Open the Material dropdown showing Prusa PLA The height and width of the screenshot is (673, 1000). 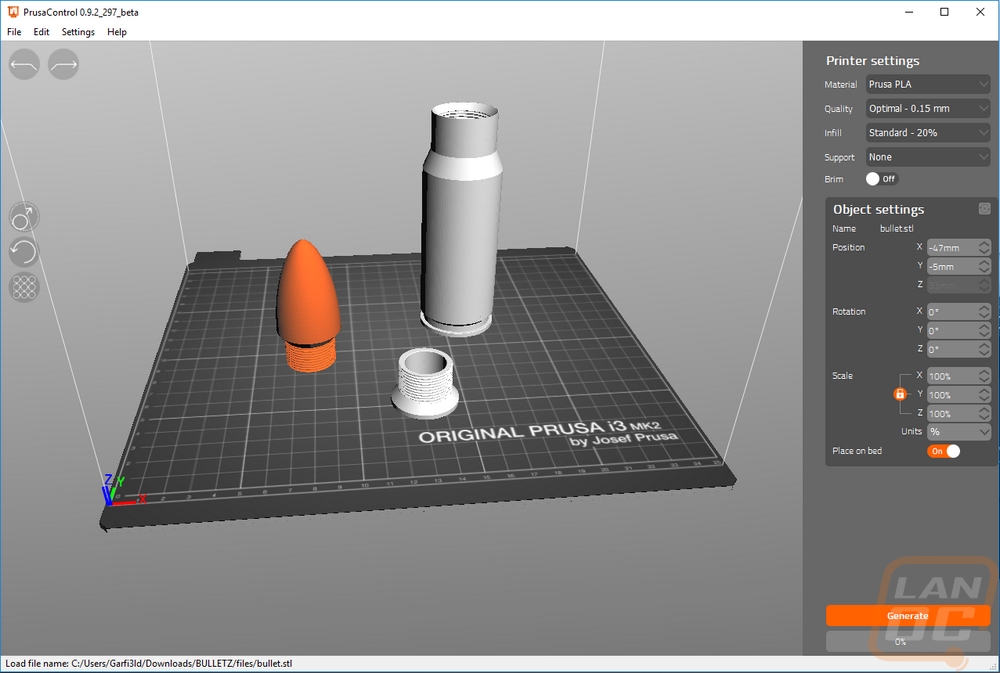(928, 84)
